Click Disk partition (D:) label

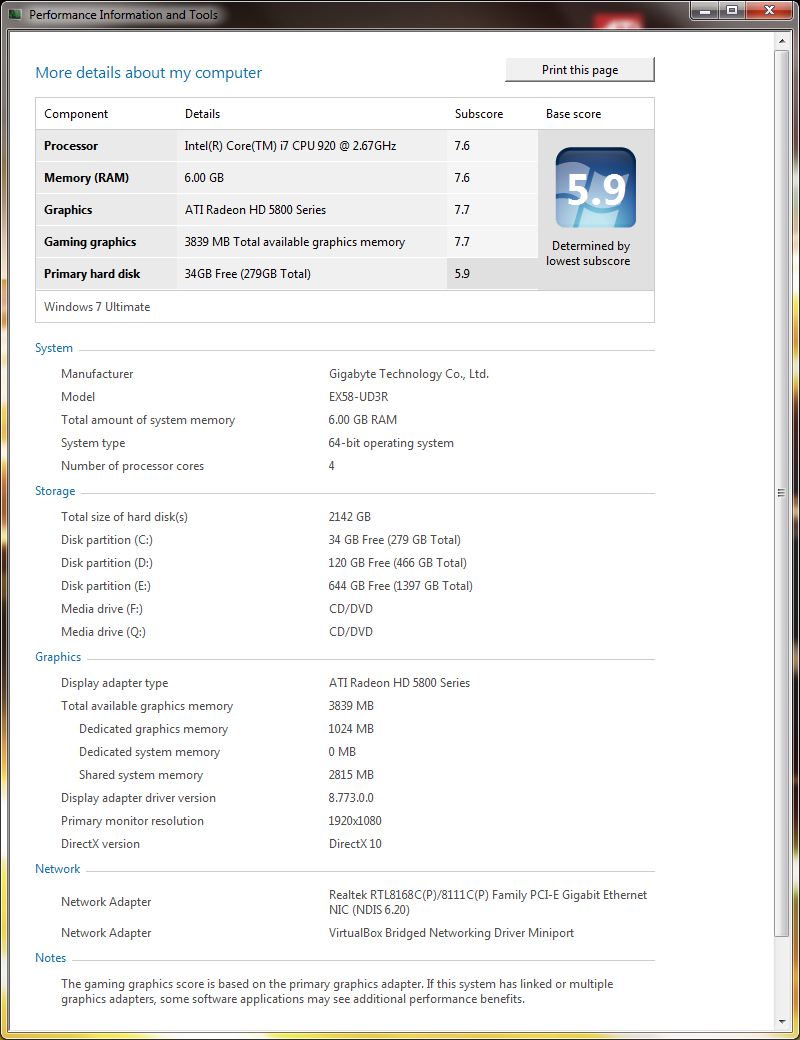pyautogui.click(x=107, y=563)
